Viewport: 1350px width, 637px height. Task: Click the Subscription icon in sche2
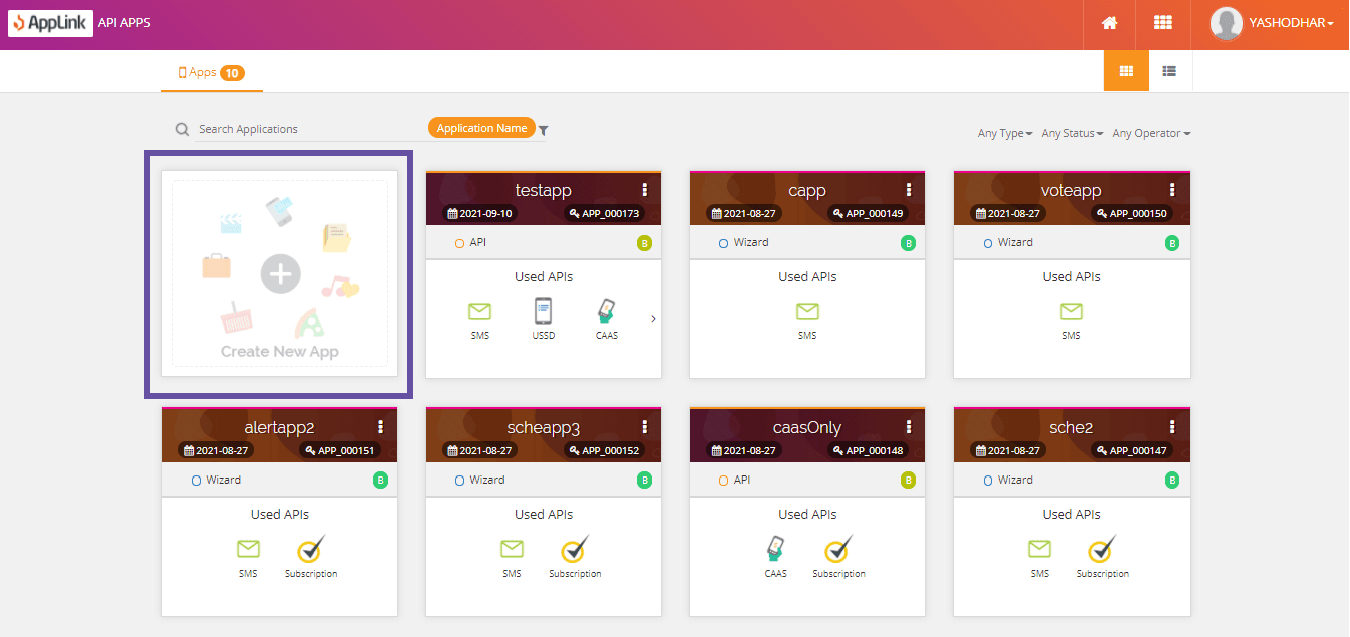click(1103, 549)
